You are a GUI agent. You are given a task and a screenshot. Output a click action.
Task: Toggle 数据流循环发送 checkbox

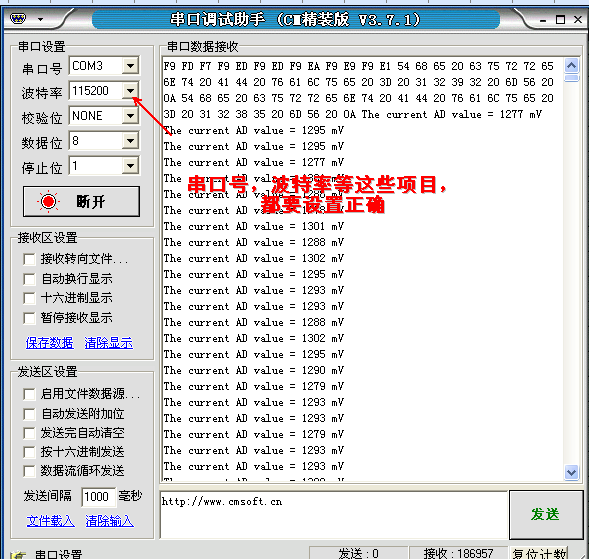(x=29, y=471)
